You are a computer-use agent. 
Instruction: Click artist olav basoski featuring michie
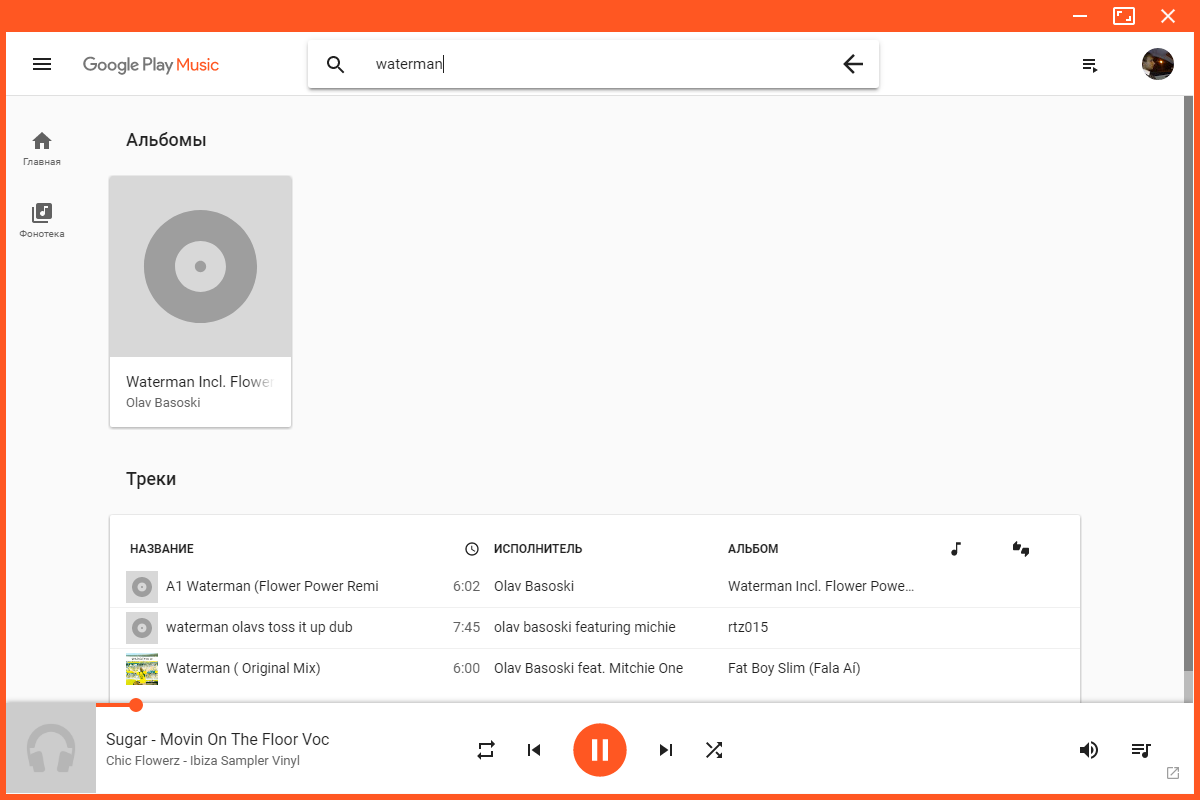point(585,627)
